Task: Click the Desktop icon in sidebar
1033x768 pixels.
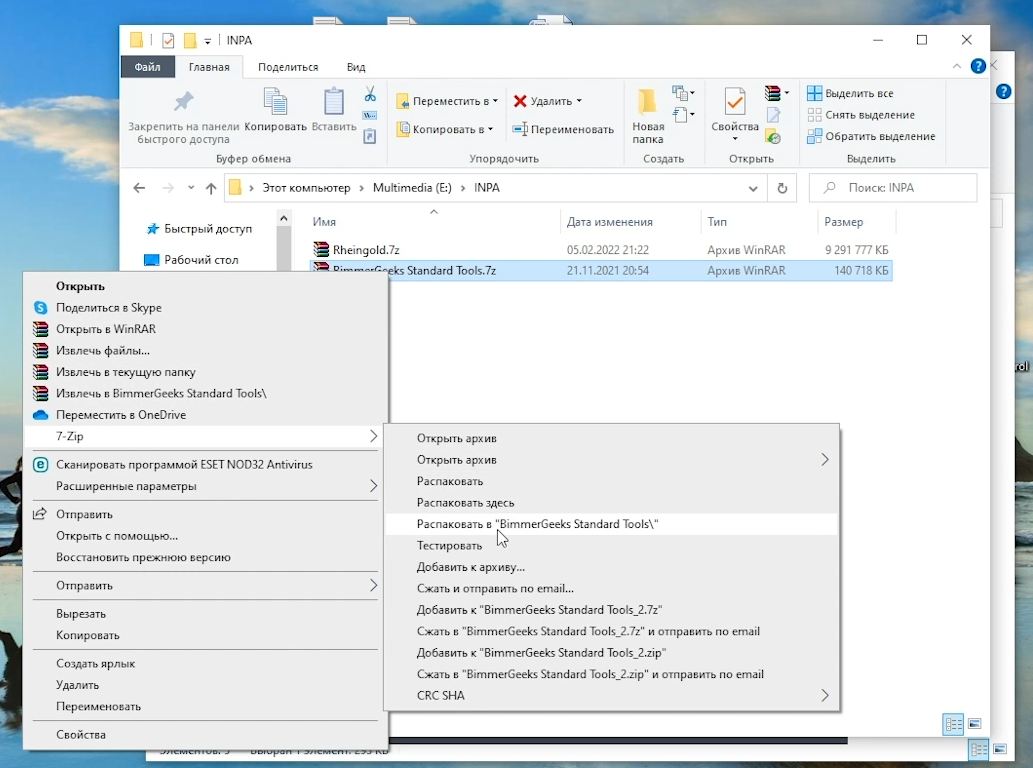Action: coord(152,260)
